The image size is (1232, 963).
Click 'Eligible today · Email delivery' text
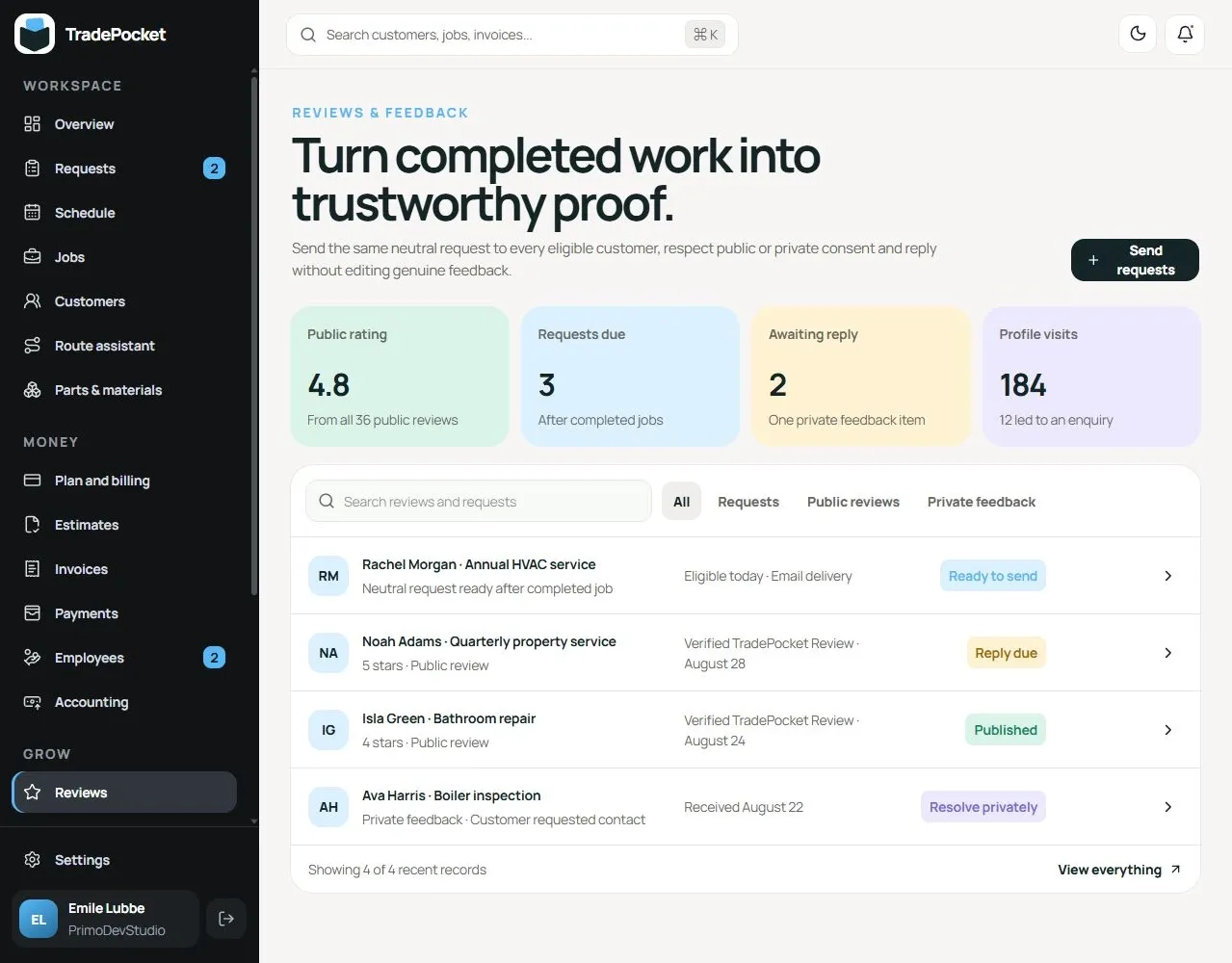point(768,576)
